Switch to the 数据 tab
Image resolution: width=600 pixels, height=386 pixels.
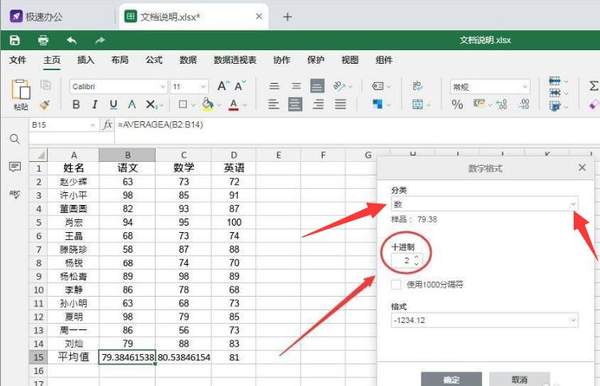pos(188,60)
